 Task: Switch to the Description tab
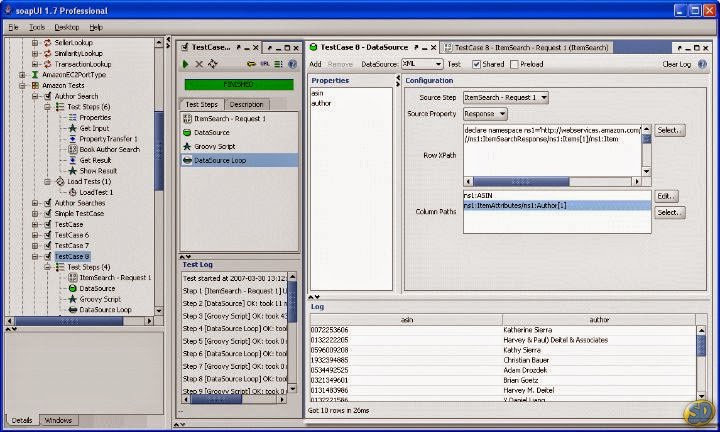pos(247,105)
